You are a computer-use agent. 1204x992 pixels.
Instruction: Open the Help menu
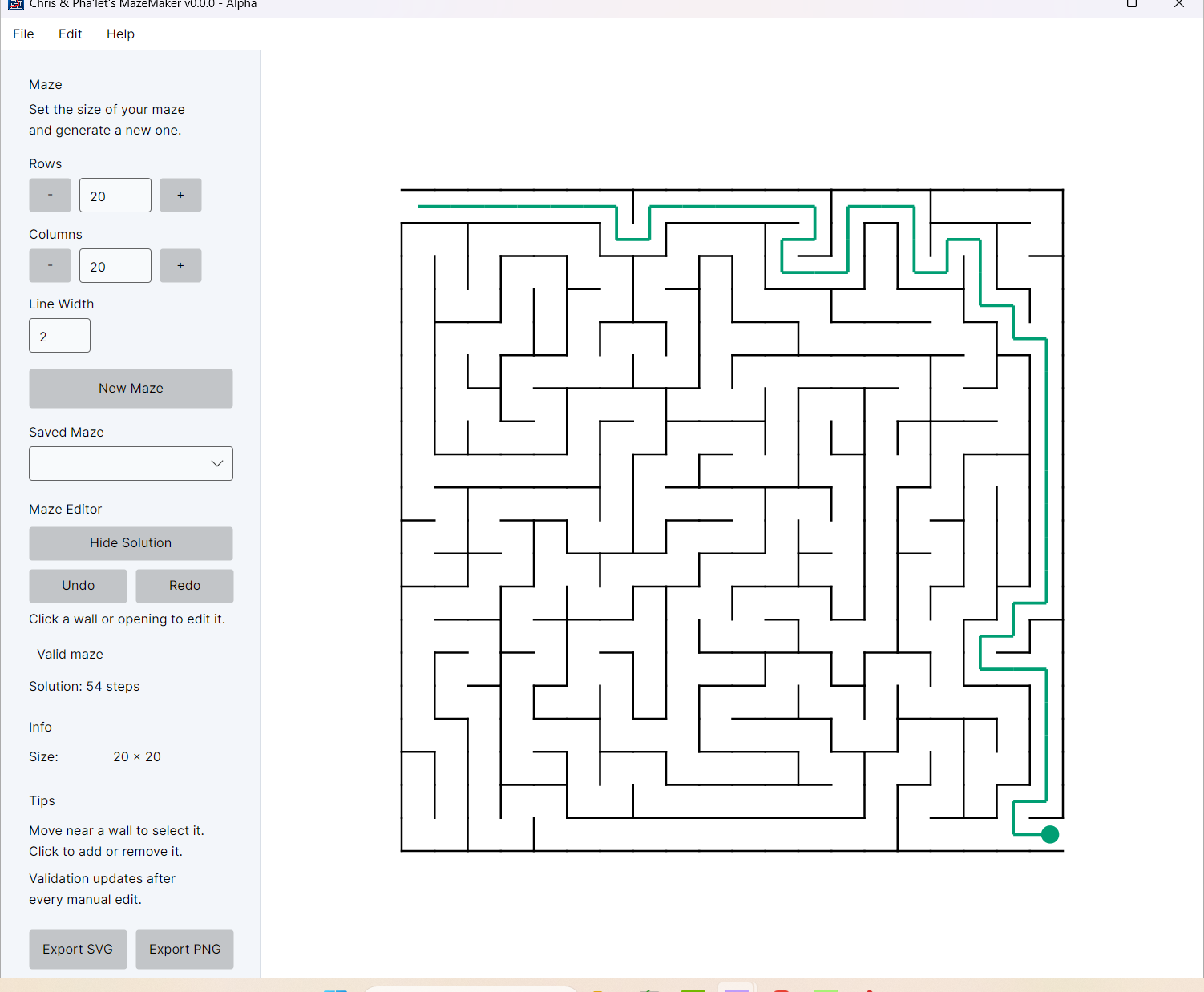click(x=120, y=34)
